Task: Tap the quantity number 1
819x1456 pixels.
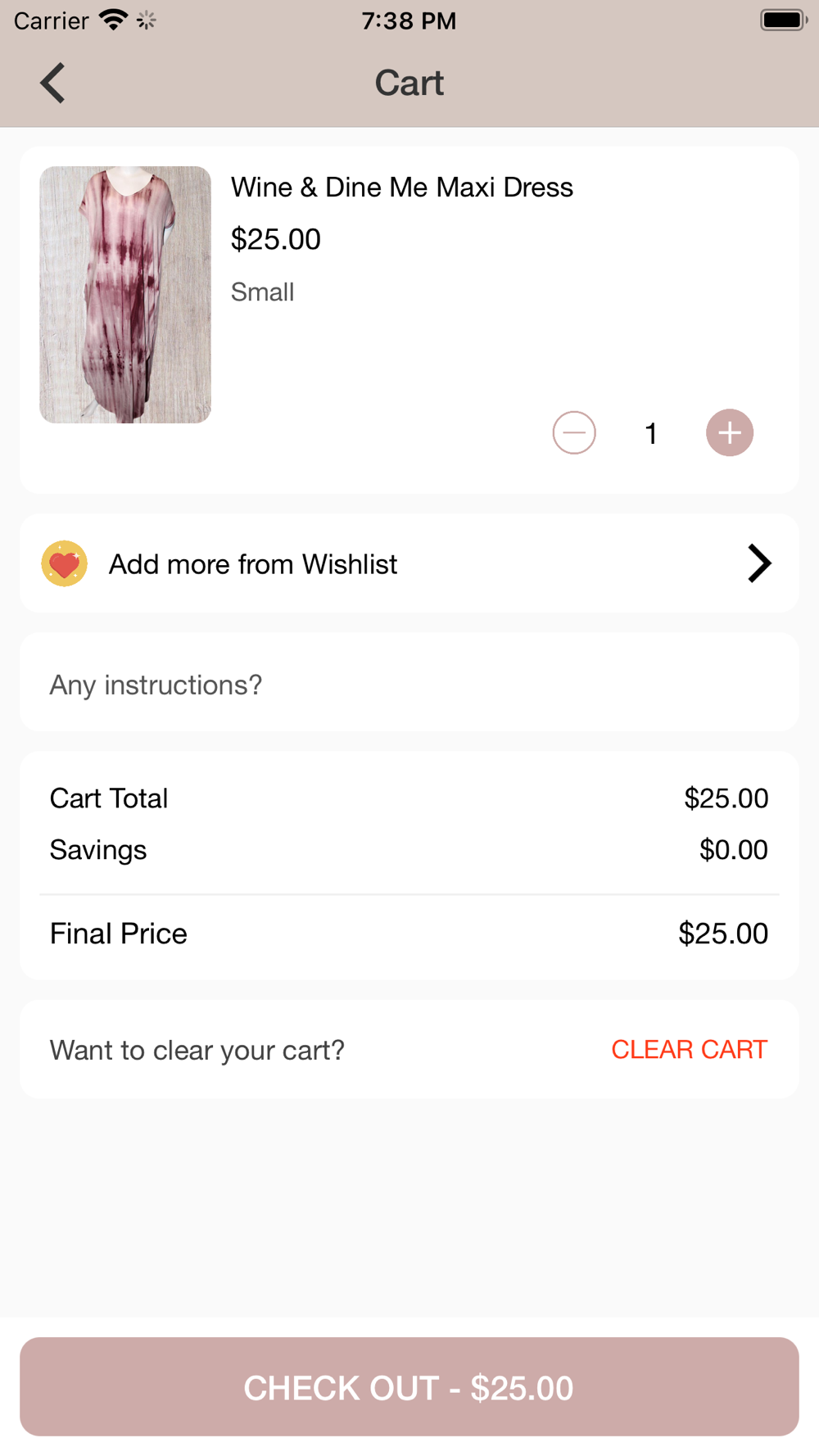Action: (x=651, y=433)
